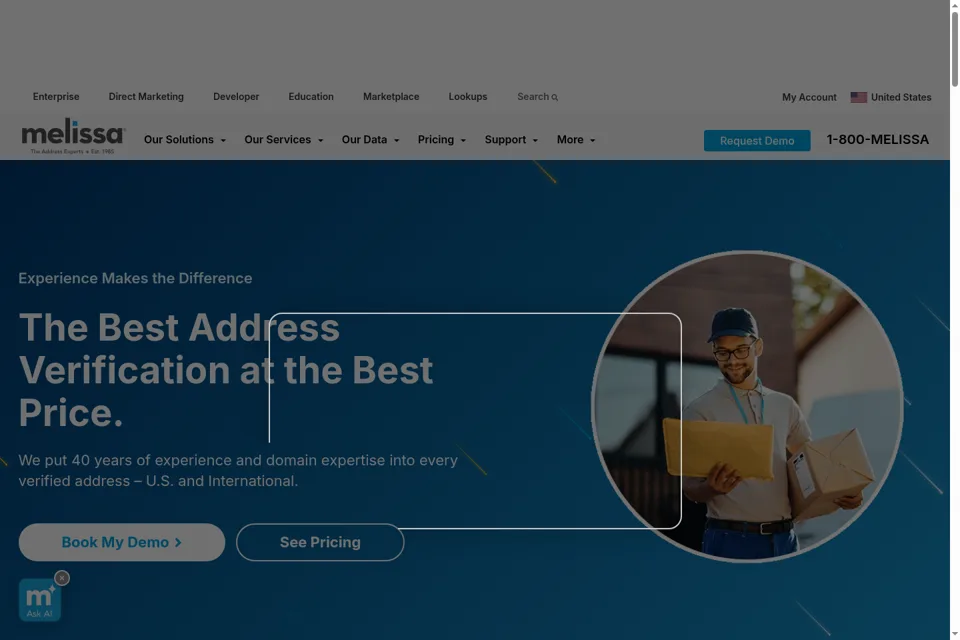Click the United States flag icon
Image resolution: width=960 pixels, height=640 pixels.
[x=858, y=97]
